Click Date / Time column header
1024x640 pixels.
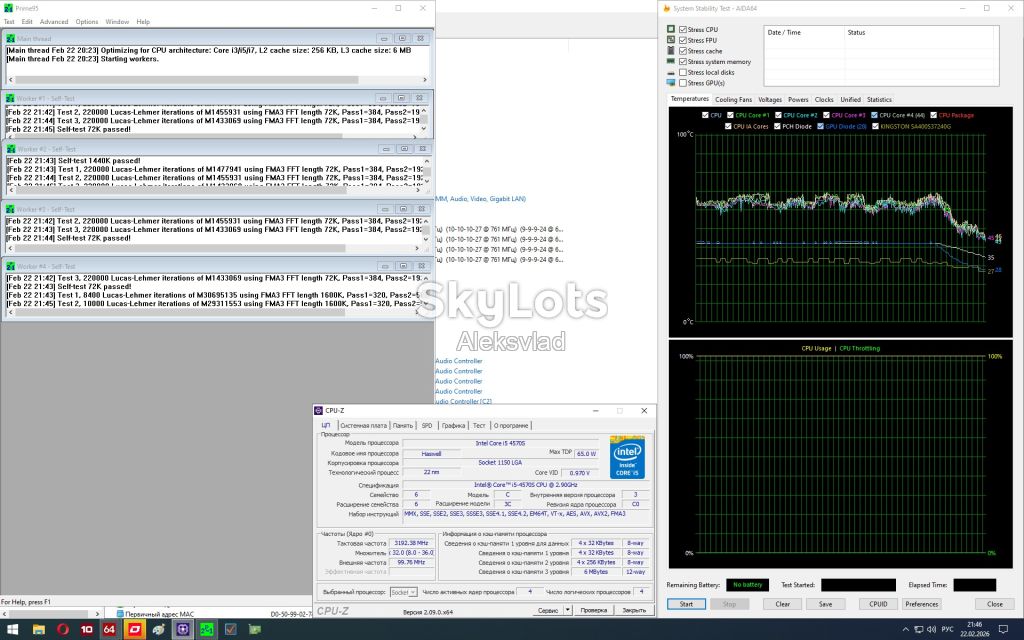[803, 32]
